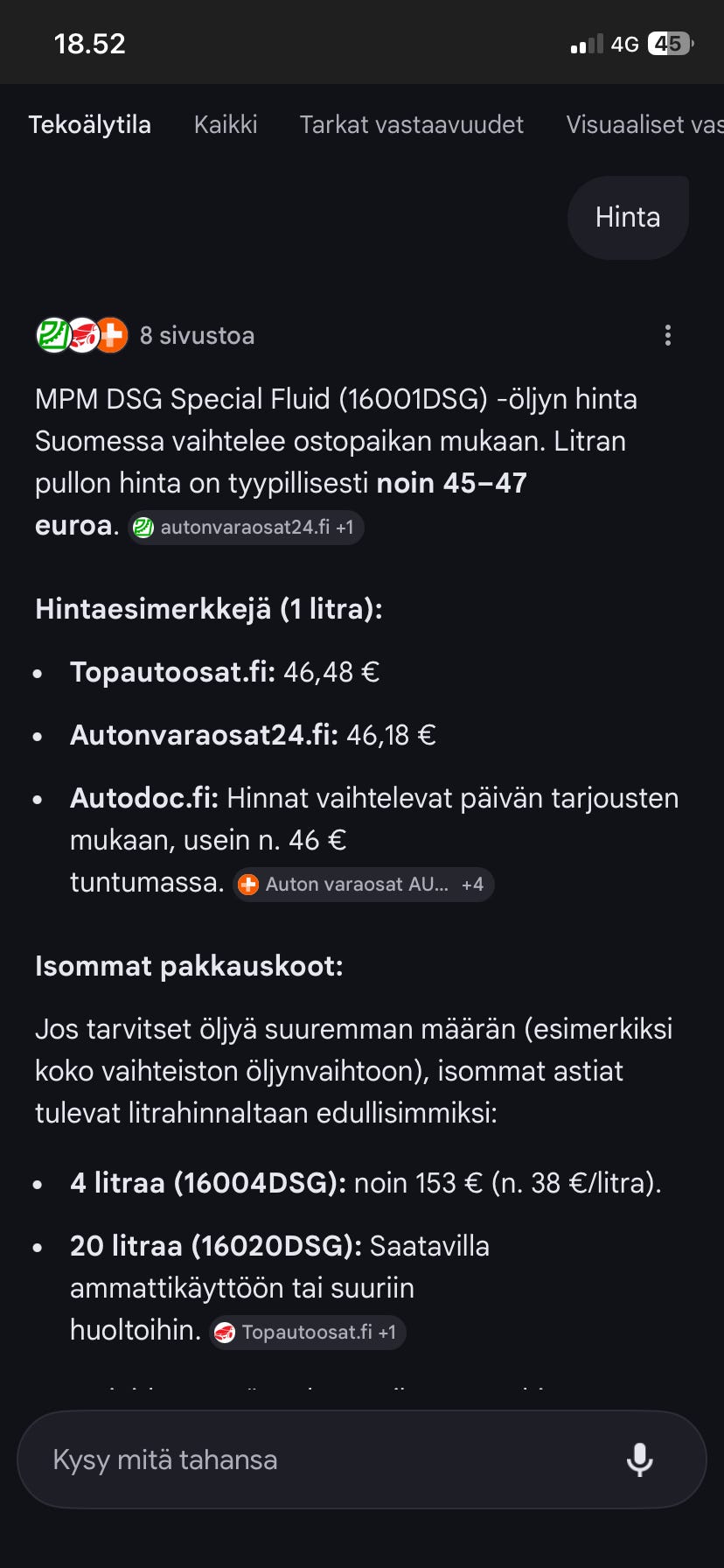Tap the Kysy mitä tahansa input field
Viewport: 724px width, 1568px height.
(x=262, y=1459)
